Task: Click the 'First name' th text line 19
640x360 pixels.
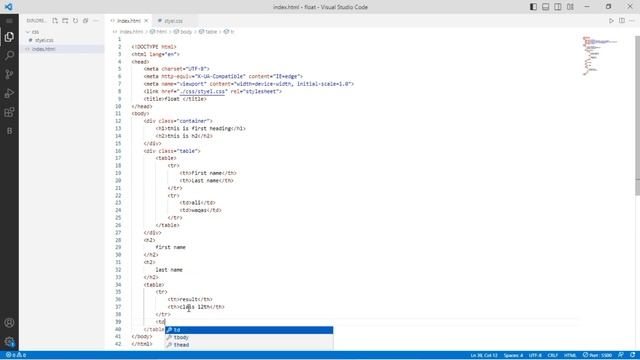Action: click(206, 173)
